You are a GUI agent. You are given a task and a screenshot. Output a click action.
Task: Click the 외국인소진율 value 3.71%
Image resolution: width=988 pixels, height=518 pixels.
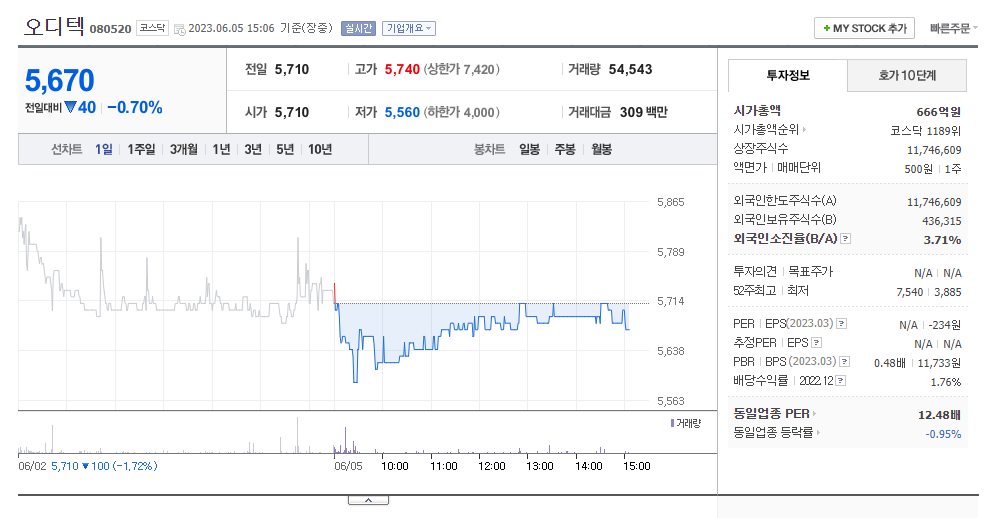point(942,239)
